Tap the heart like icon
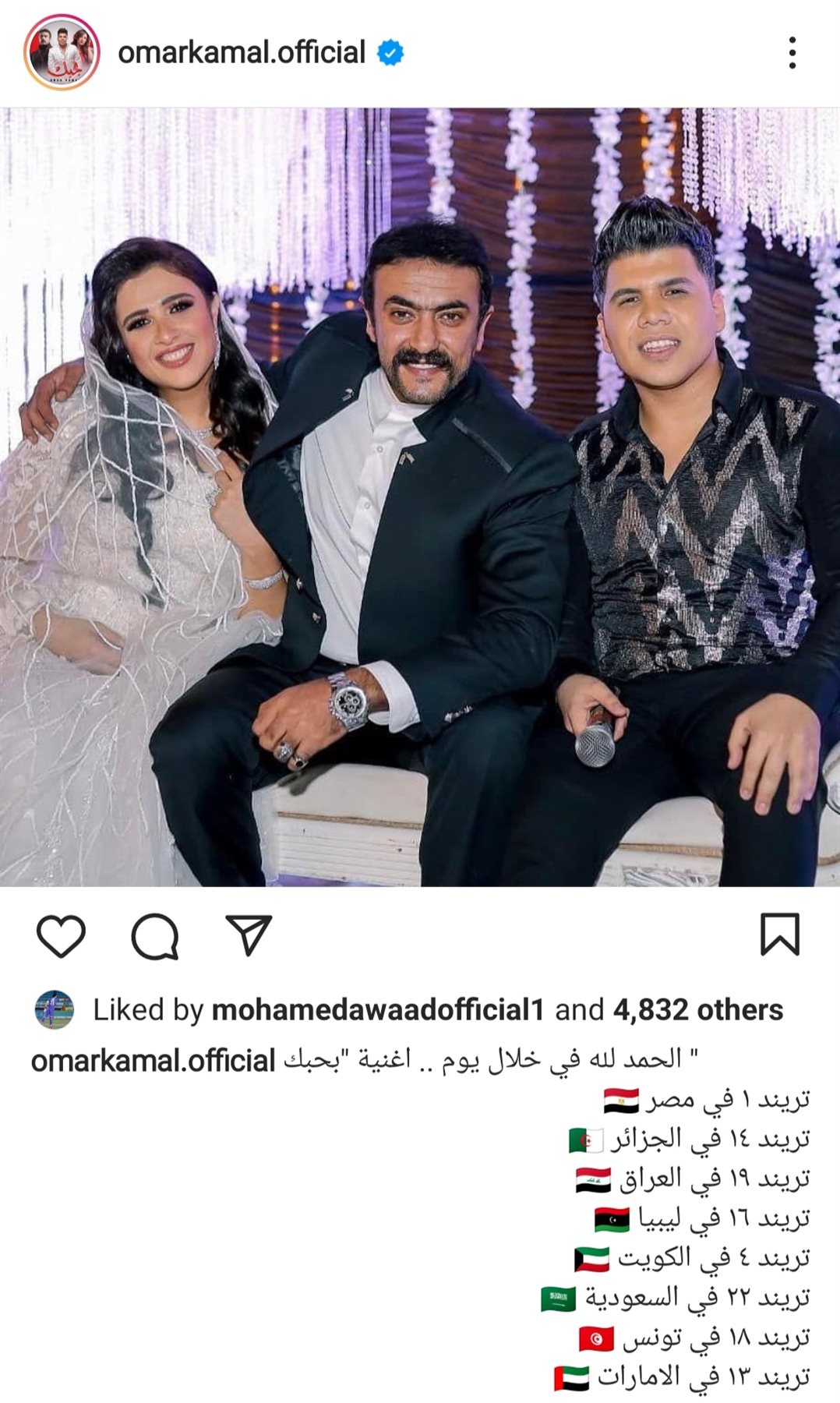The image size is (840, 1403). 61,936
